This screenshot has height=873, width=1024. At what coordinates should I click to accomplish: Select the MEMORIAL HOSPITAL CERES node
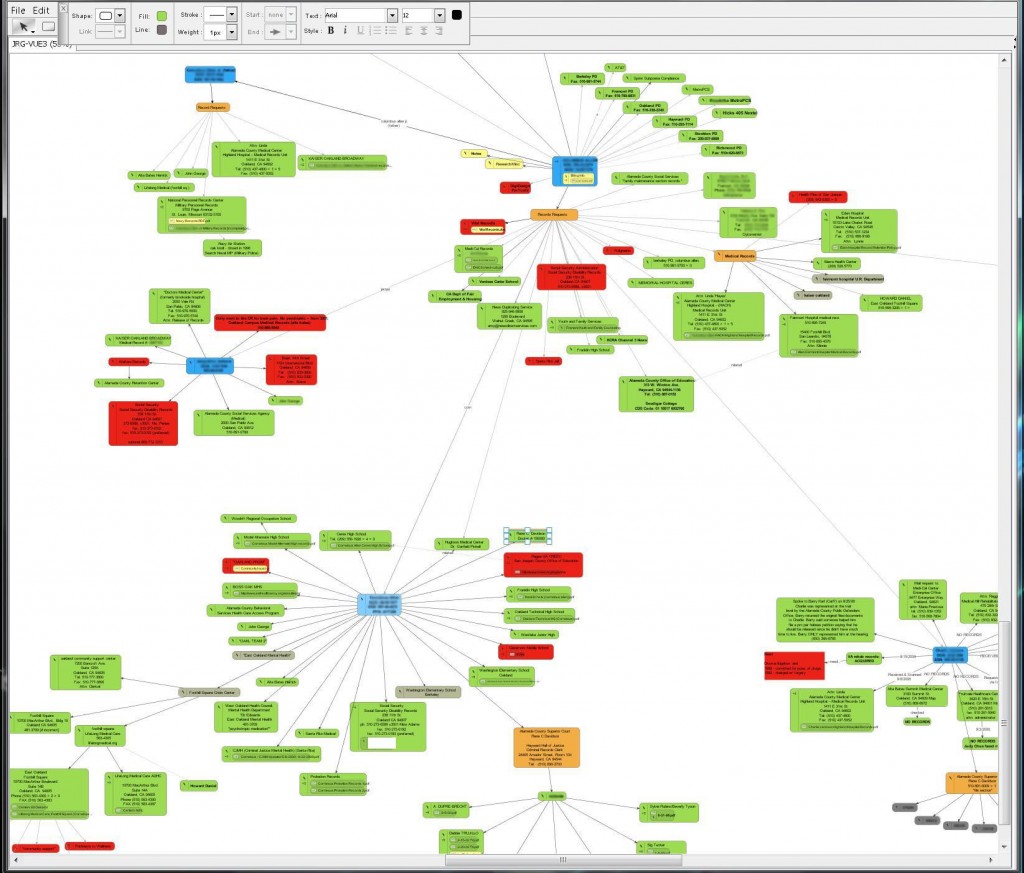pyautogui.click(x=661, y=283)
